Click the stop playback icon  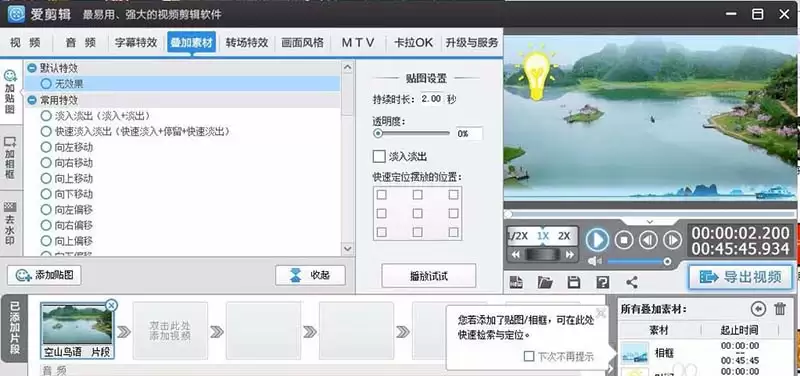coord(623,239)
